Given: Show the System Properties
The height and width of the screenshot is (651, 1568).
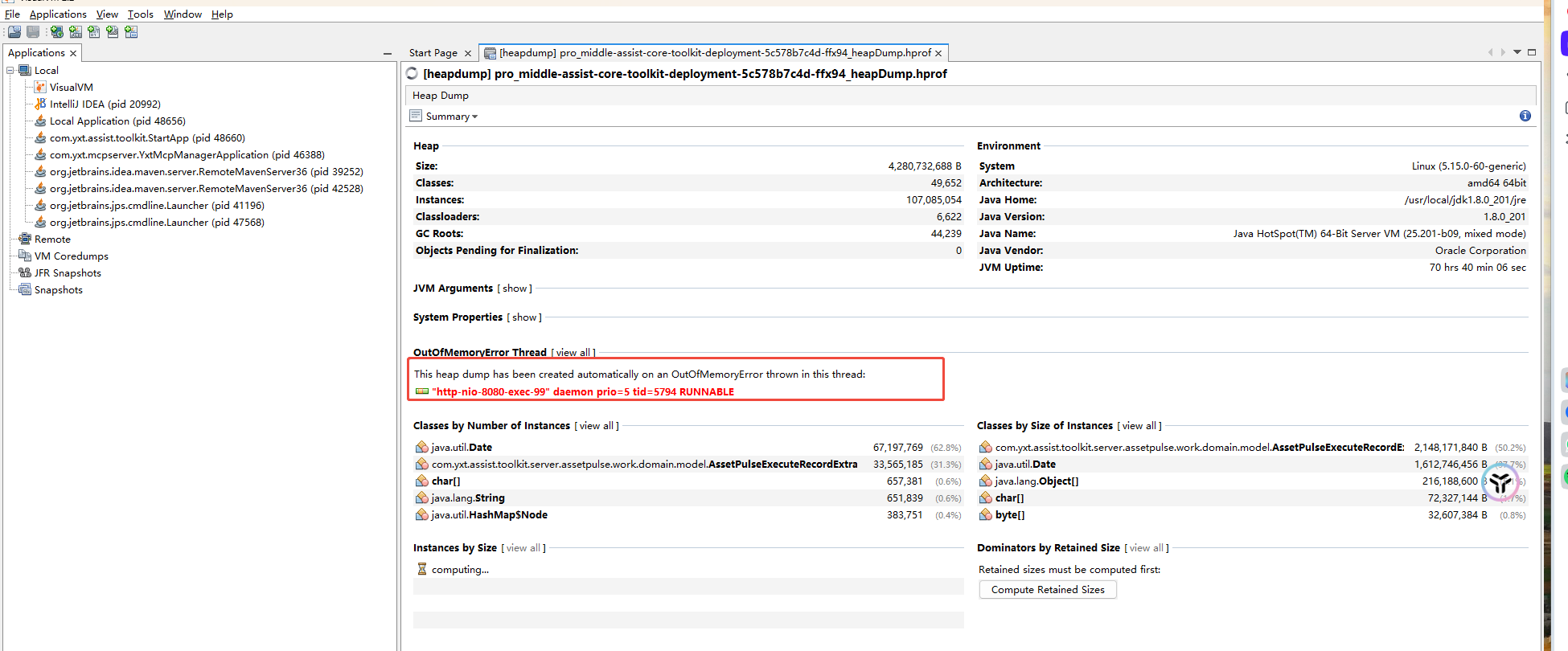Looking at the screenshot, I should (524, 317).
